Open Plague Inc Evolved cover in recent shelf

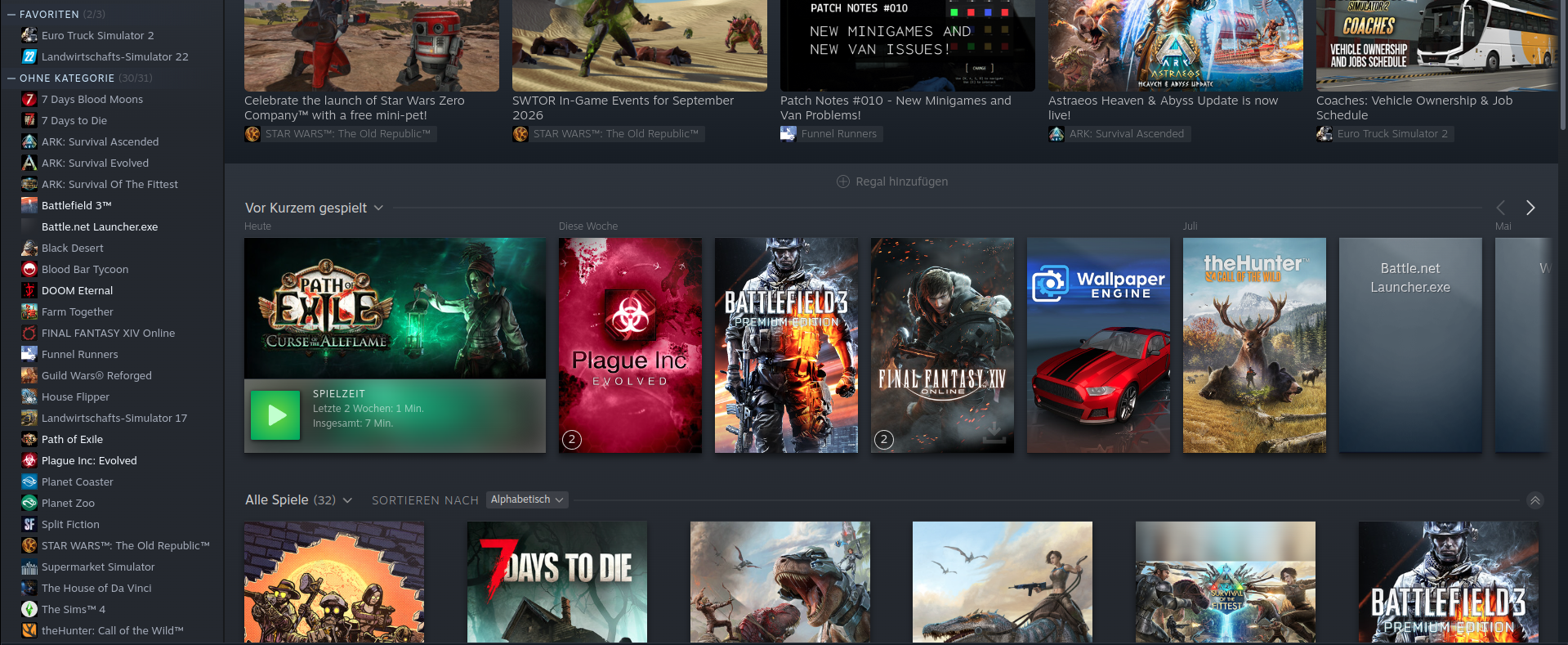tap(630, 345)
